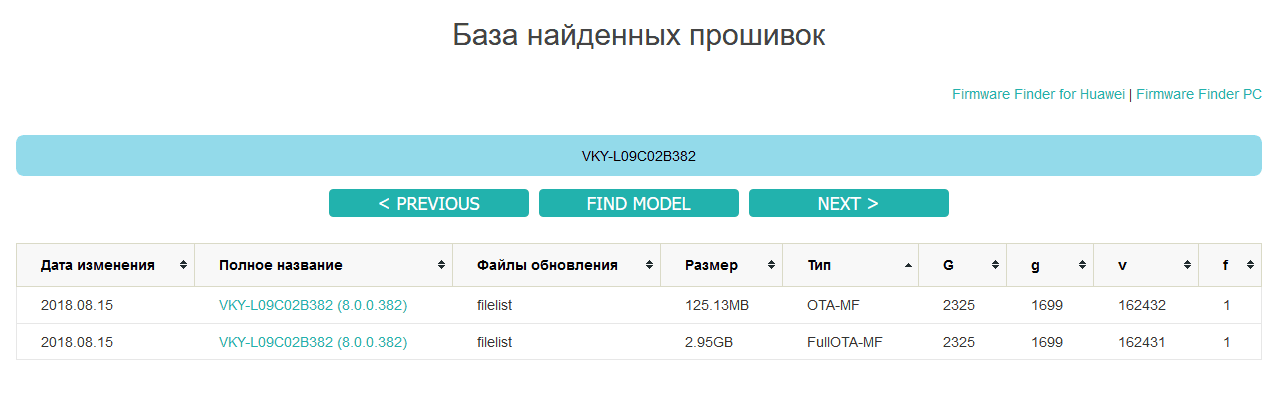1286x408 pixels.
Task: Sort by Дата изменения column arrows
Action: pos(183,266)
